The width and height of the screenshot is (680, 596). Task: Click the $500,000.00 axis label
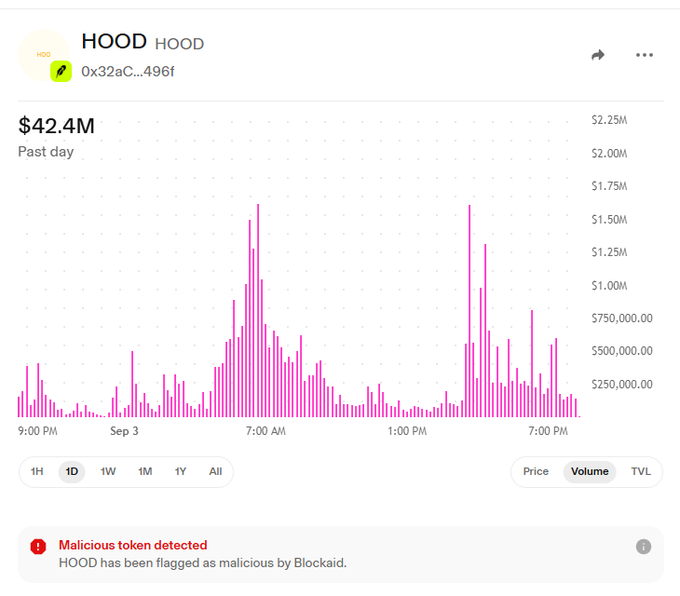pos(622,351)
